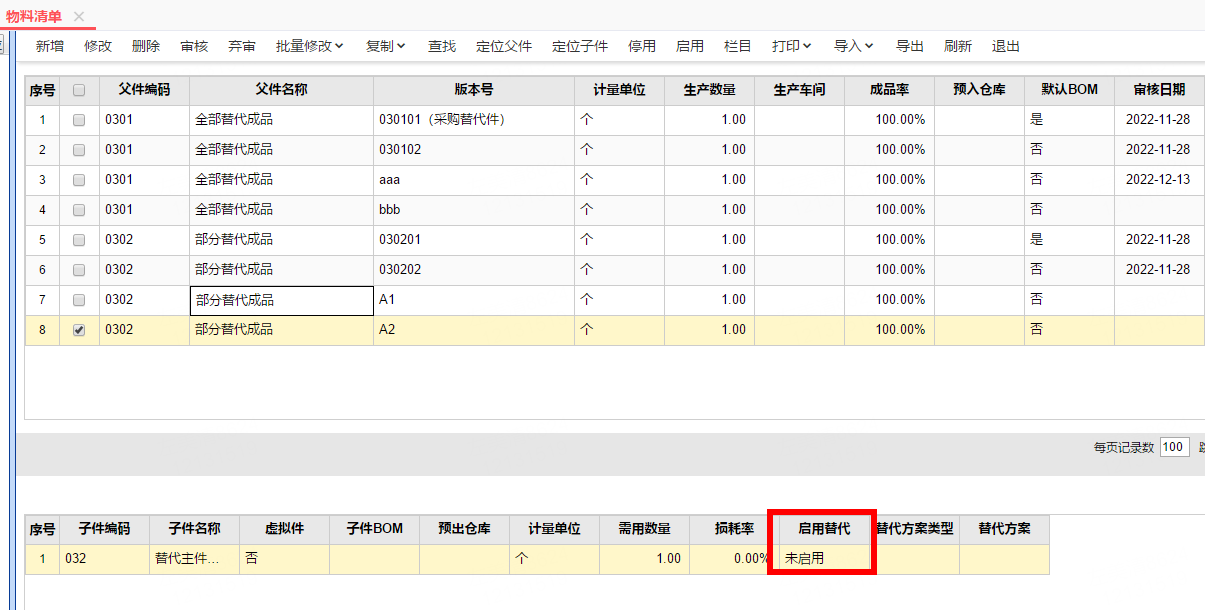Click the 新增 toolbar button
1205x610 pixels.
[50, 46]
